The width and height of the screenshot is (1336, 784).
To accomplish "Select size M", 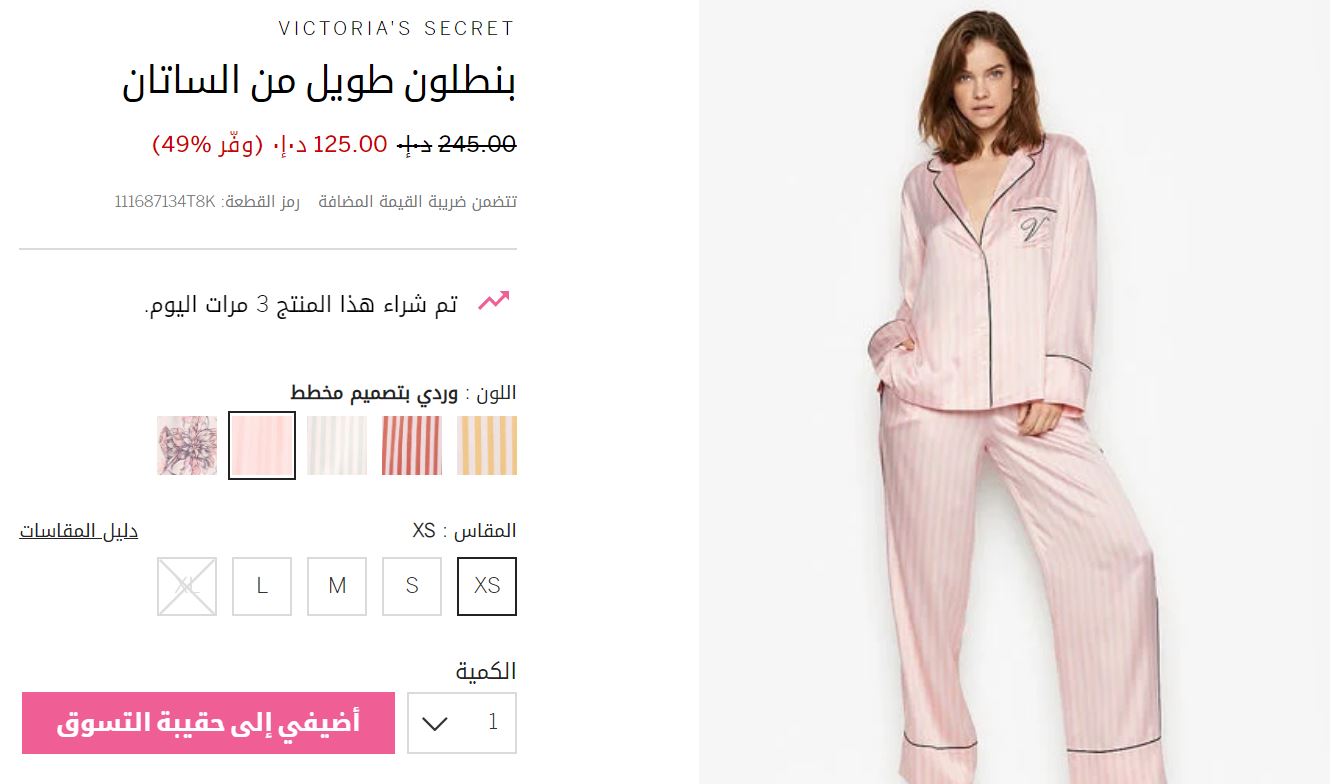I will click(x=337, y=586).
